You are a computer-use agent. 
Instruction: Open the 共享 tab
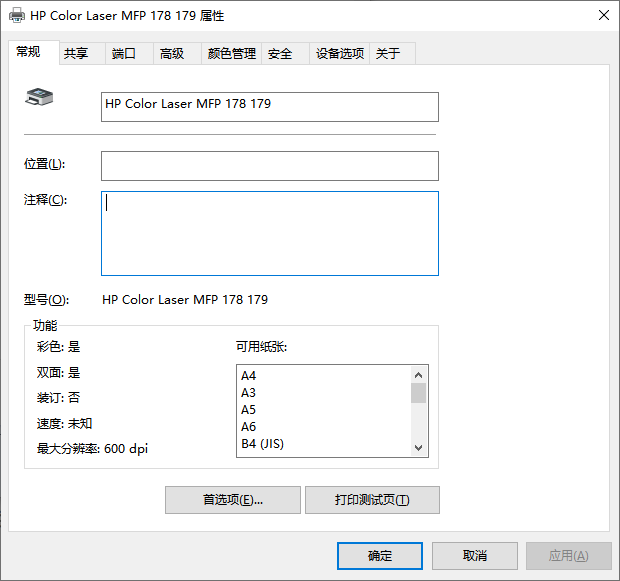click(x=82, y=53)
